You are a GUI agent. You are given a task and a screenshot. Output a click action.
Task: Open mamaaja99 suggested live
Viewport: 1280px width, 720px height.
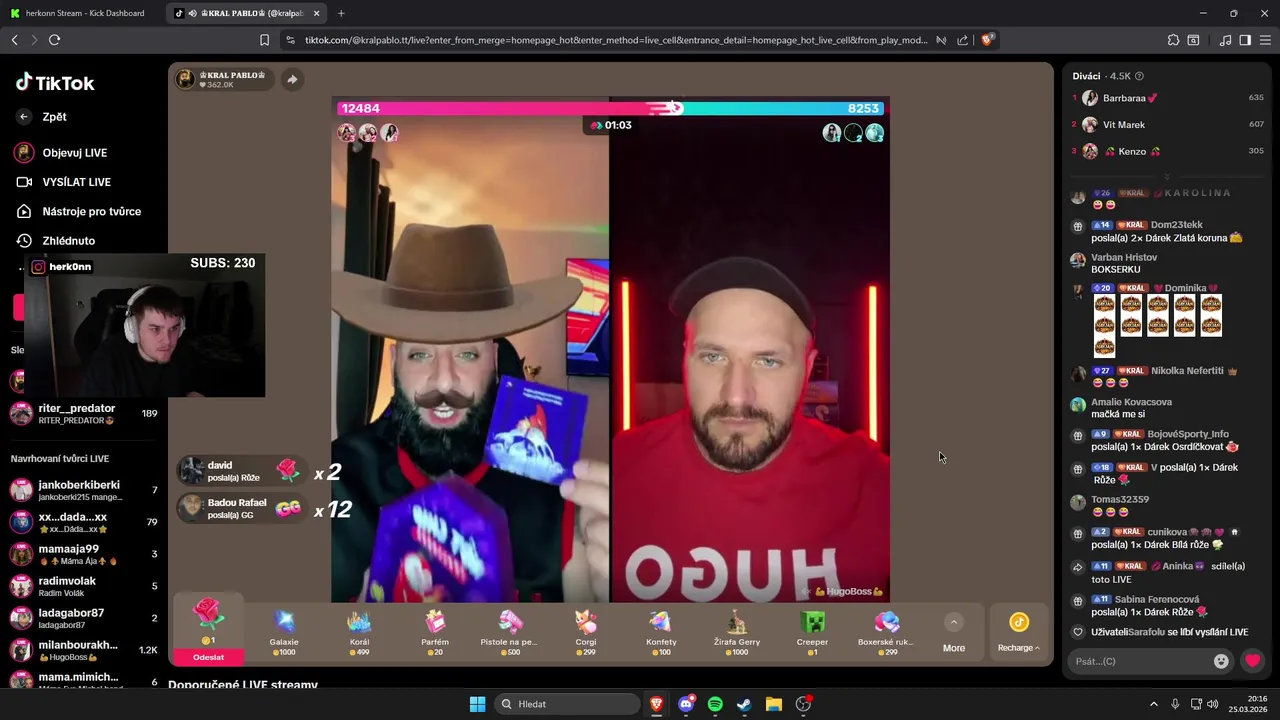[84, 554]
